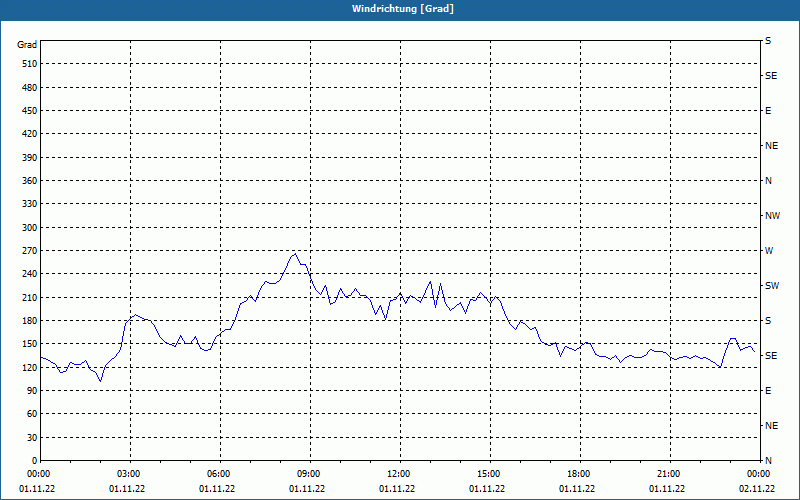Image resolution: width=800 pixels, height=500 pixels.
Task: Select the 'S' compass label beside the 180 gridline
Action: pyautogui.click(x=768, y=321)
